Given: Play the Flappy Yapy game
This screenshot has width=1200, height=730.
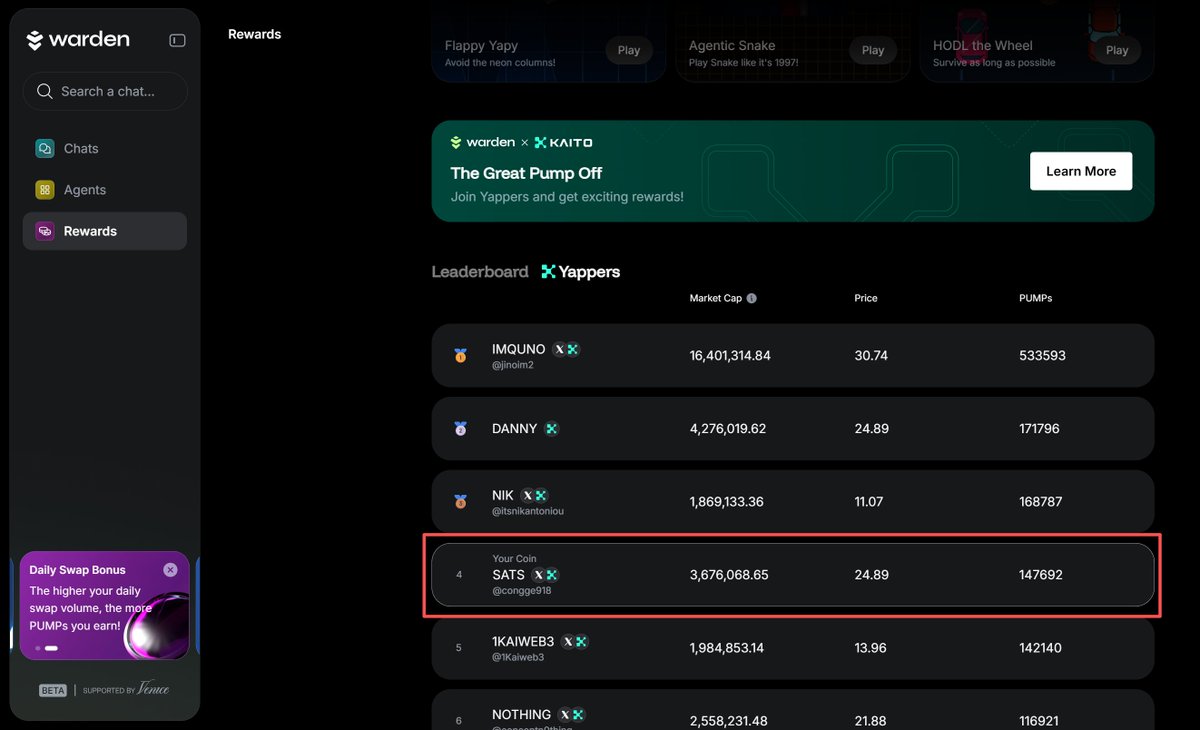Looking at the screenshot, I should [x=629, y=50].
